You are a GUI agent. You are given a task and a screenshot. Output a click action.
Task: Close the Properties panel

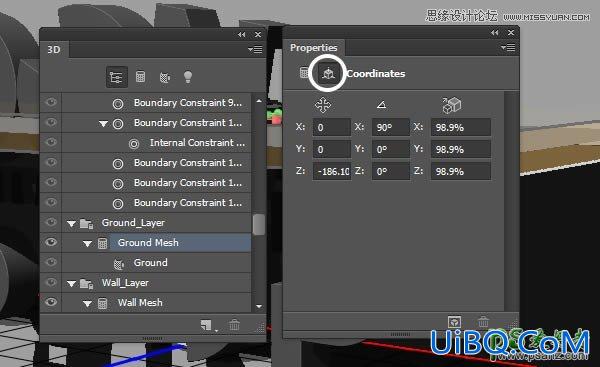pyautogui.click(x=511, y=33)
